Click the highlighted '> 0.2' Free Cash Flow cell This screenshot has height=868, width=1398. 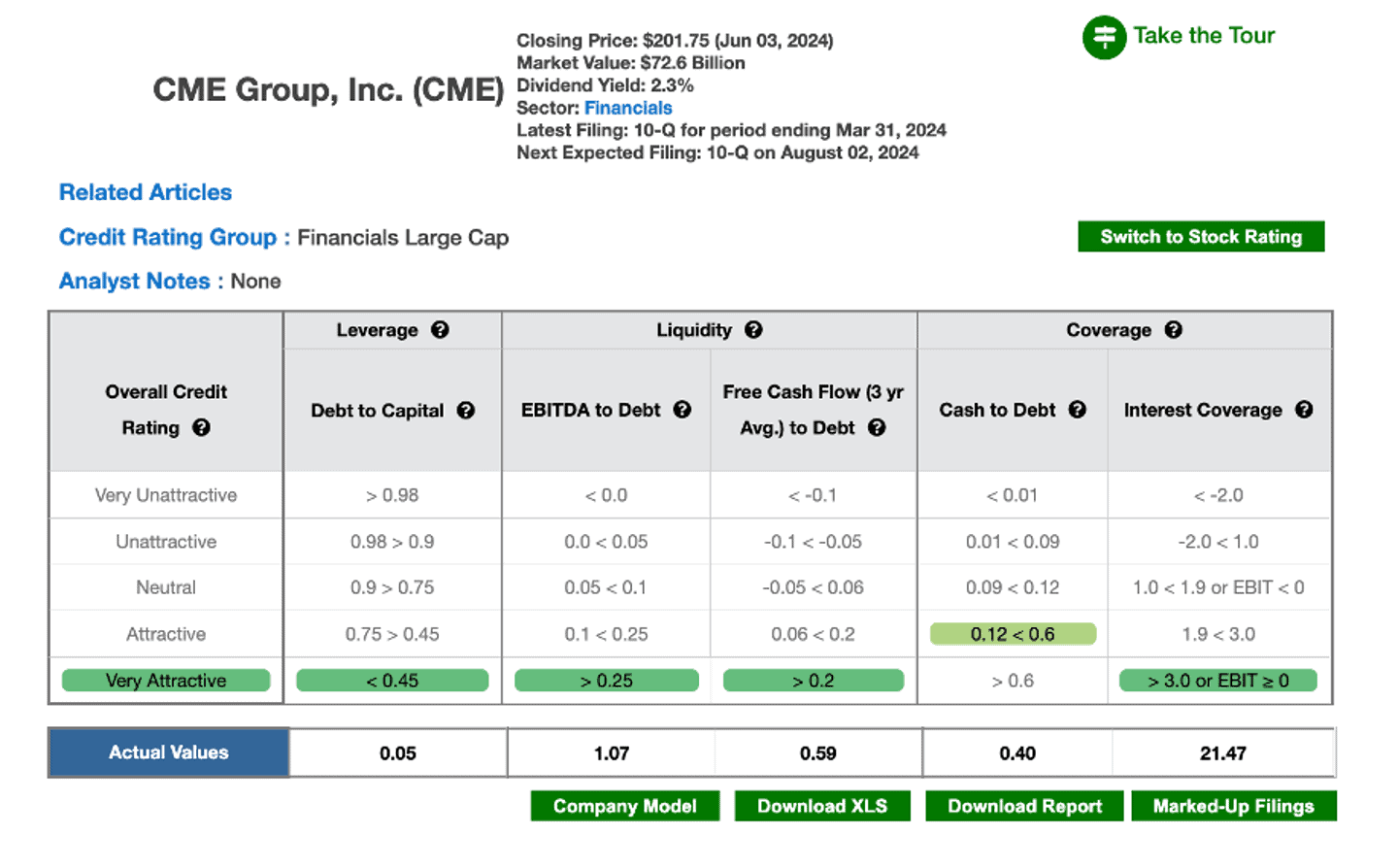[x=814, y=681]
